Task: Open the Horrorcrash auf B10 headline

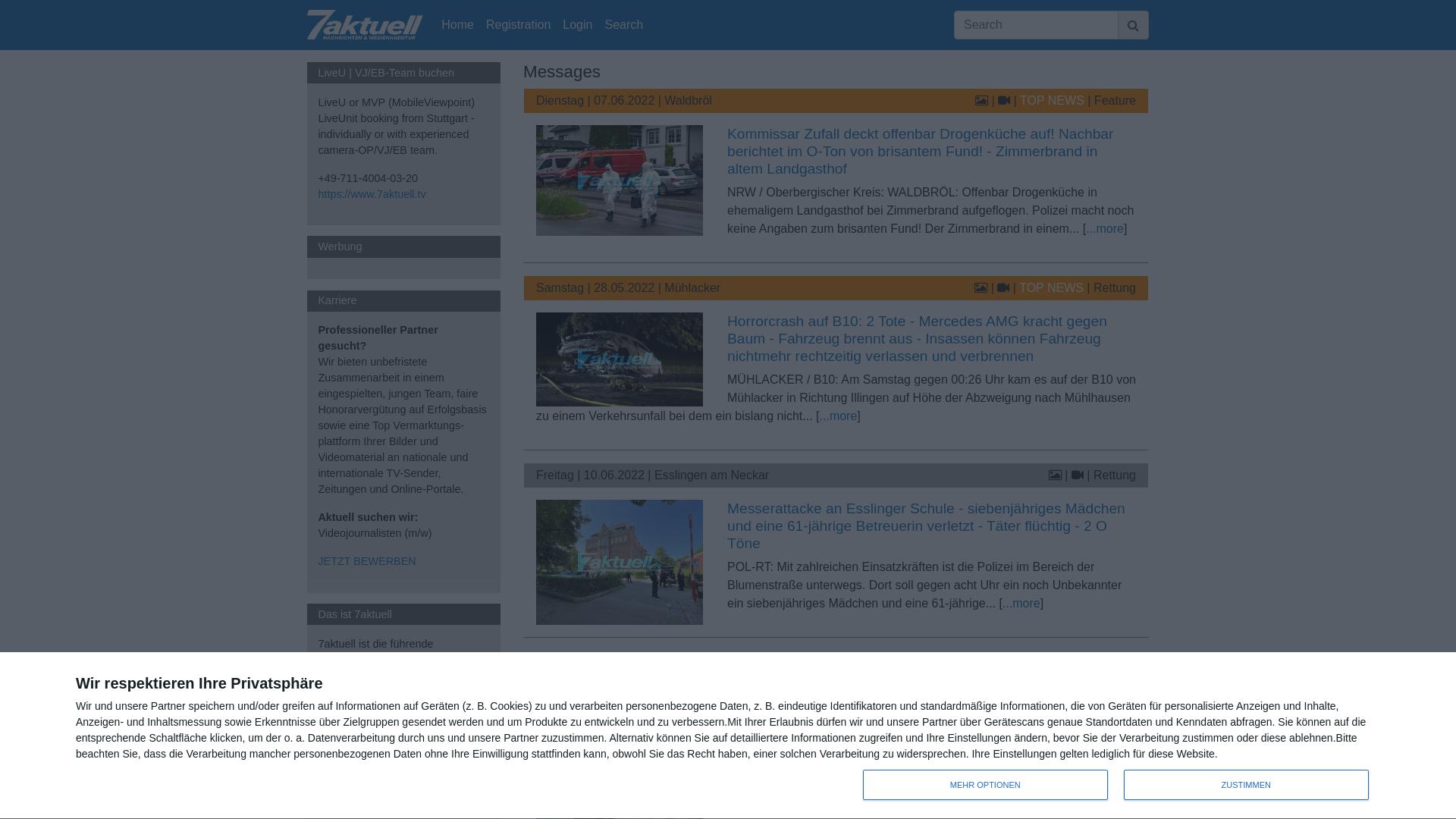Action: tap(916, 338)
